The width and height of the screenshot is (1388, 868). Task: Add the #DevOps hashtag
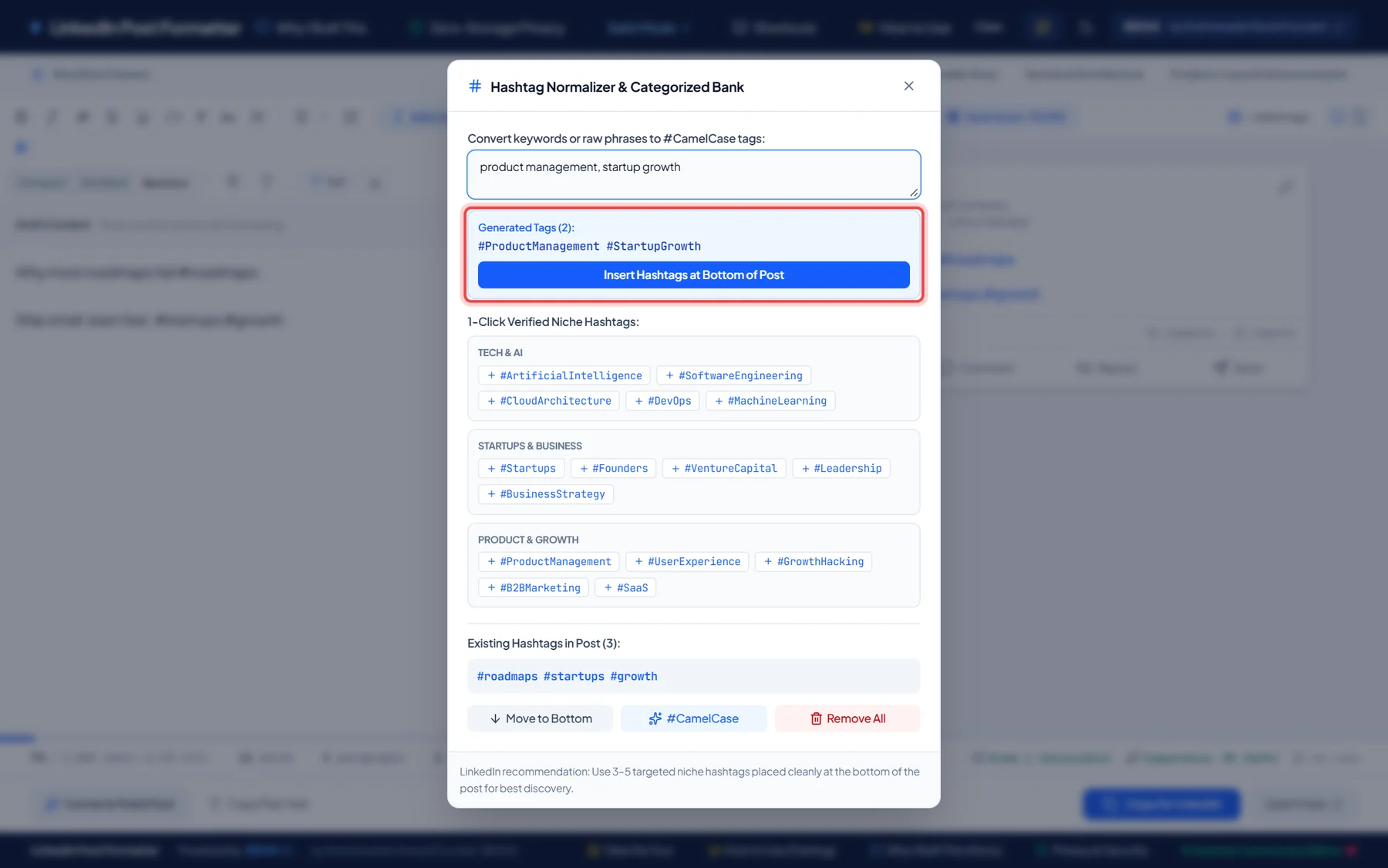tap(662, 401)
